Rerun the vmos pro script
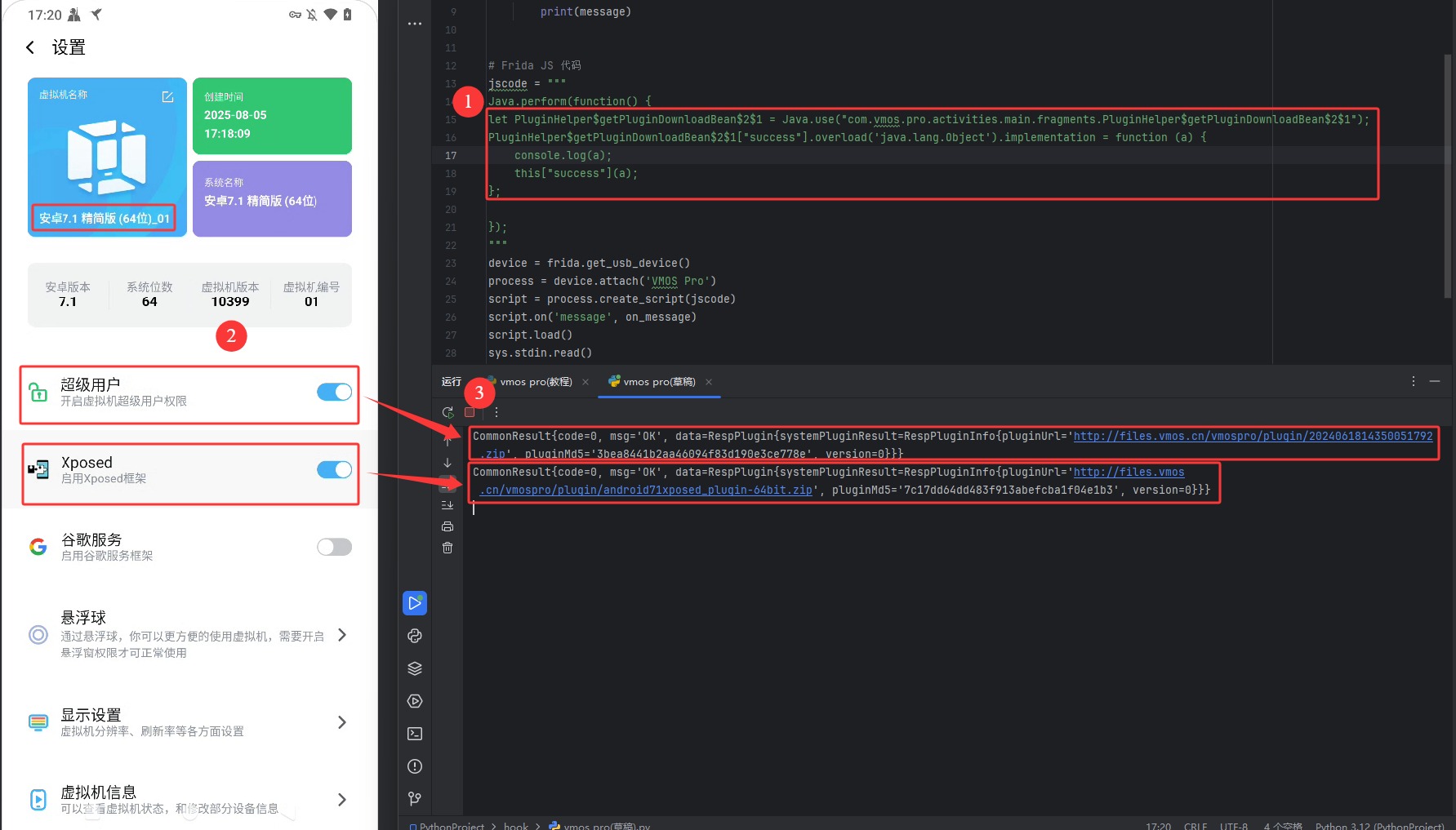The image size is (1456, 830). pos(447,413)
